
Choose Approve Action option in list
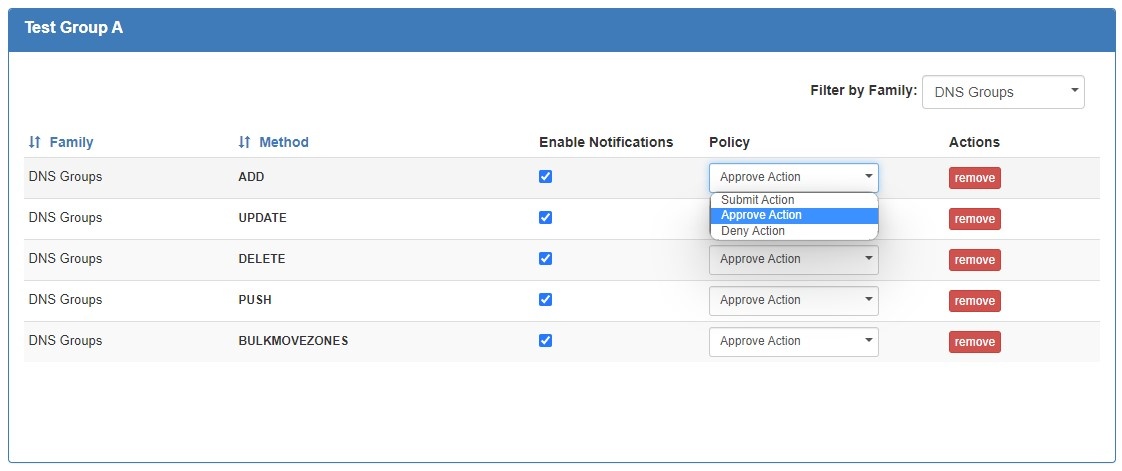(761, 215)
